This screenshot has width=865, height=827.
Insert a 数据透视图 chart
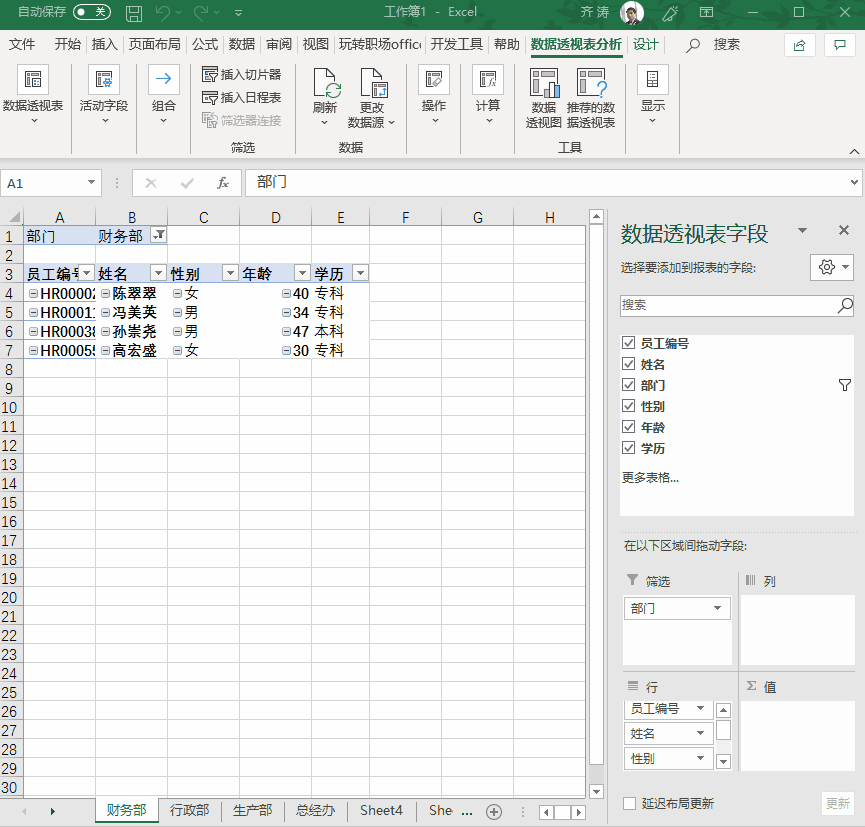[x=544, y=98]
